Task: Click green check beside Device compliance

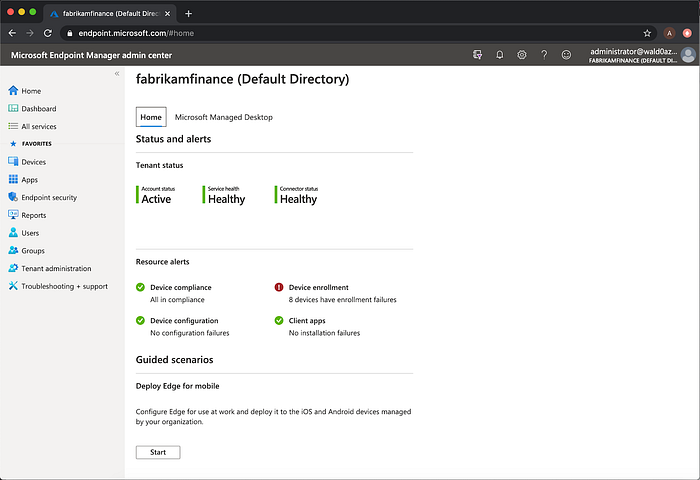Action: pyautogui.click(x=140, y=287)
